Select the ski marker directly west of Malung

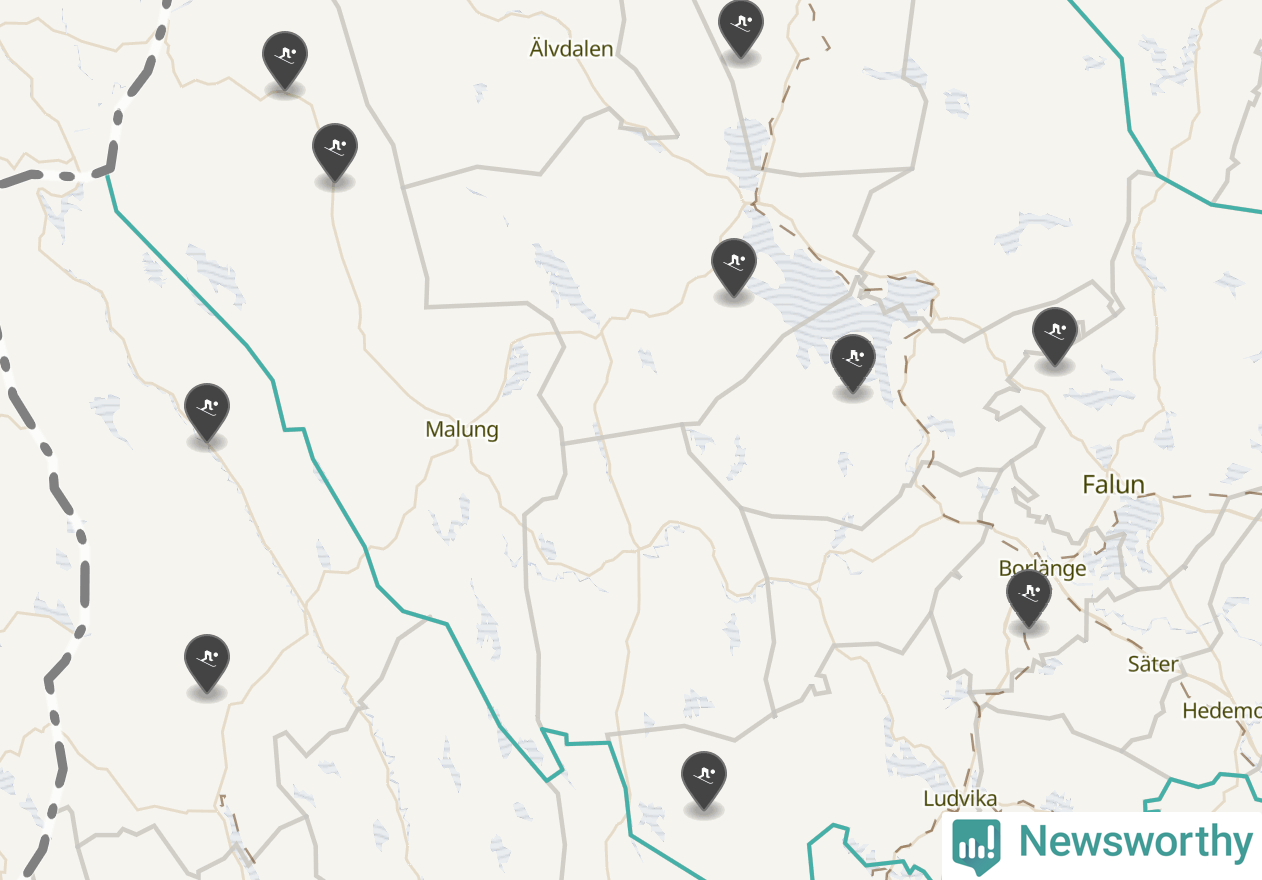click(x=208, y=409)
